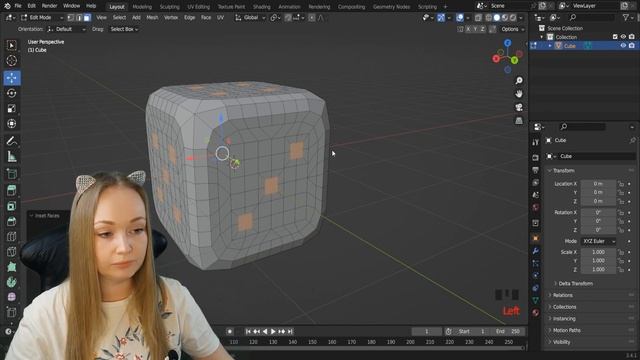Viewport: 640px width, 360px height.
Task: Click the current frame field in timeline
Action: [x=427, y=331]
